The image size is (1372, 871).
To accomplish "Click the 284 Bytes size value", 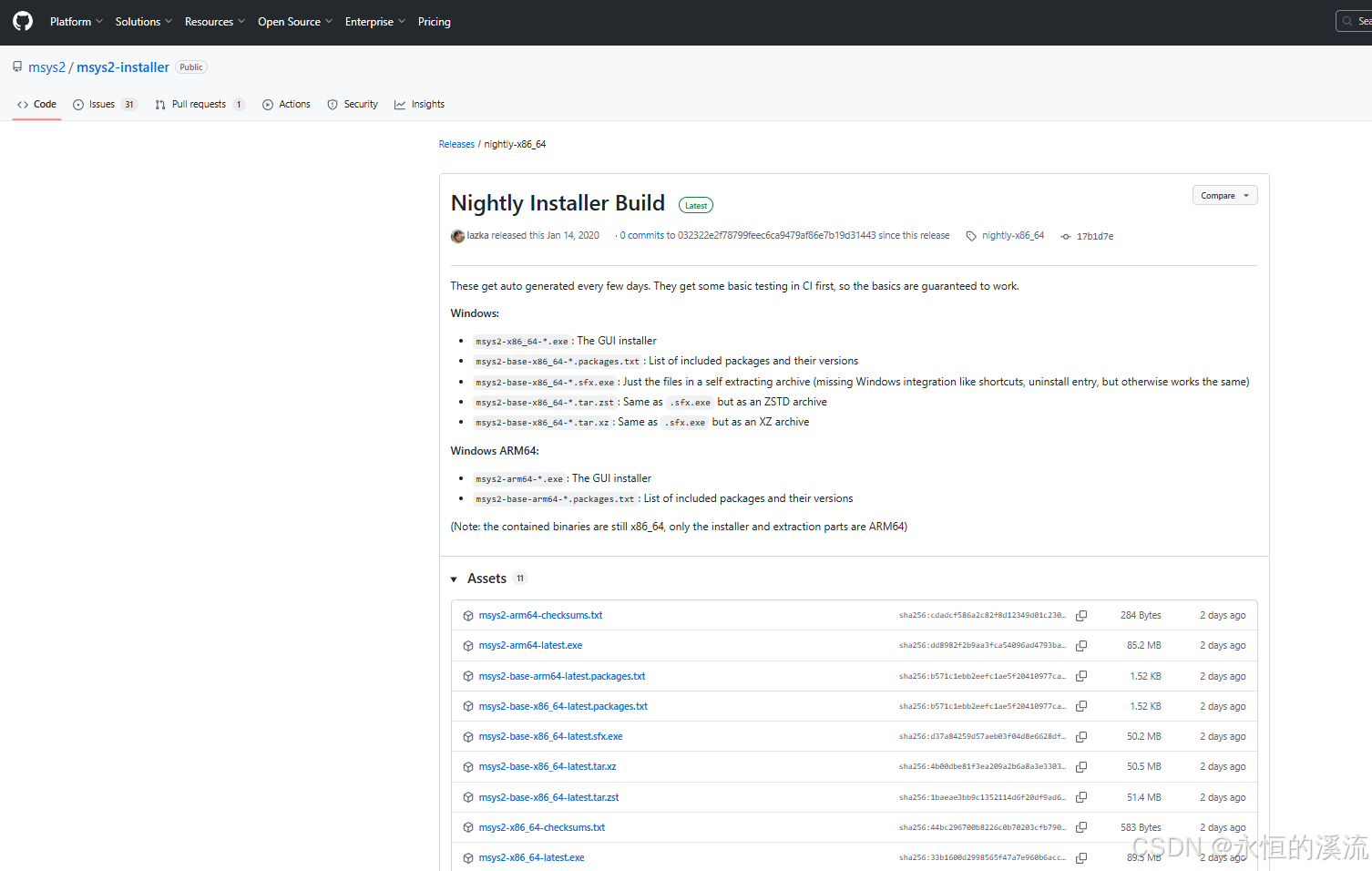I will click(1141, 616).
